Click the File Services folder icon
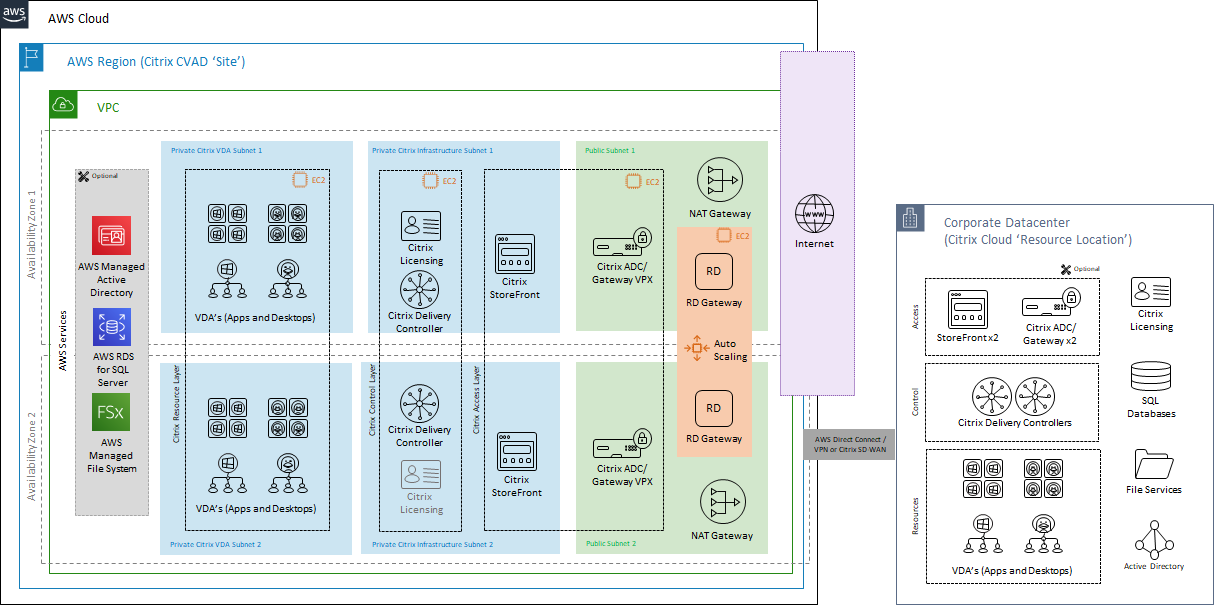The width and height of the screenshot is (1214, 605). click(x=1153, y=464)
